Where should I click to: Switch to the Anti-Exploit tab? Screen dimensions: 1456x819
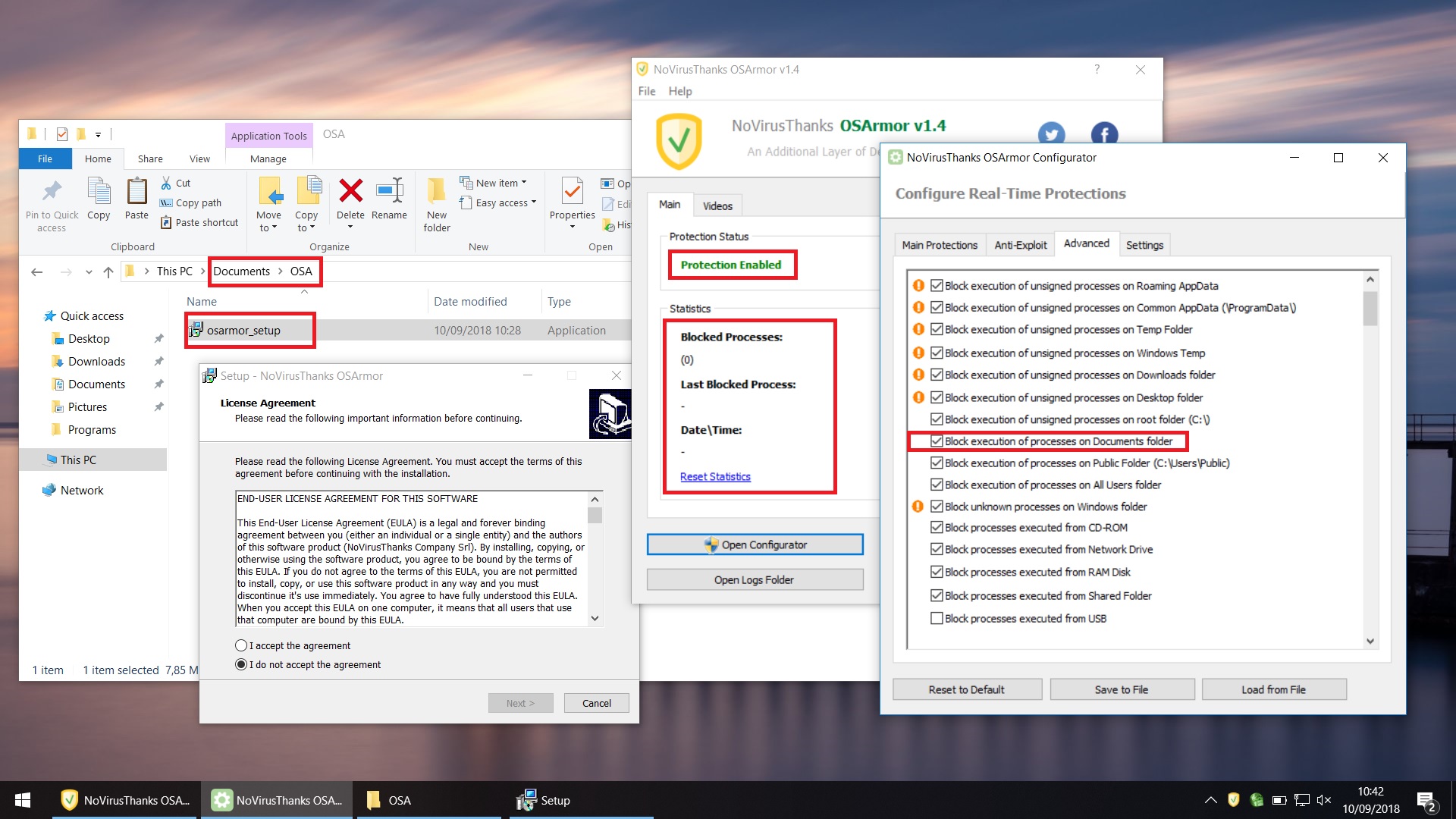click(1020, 245)
